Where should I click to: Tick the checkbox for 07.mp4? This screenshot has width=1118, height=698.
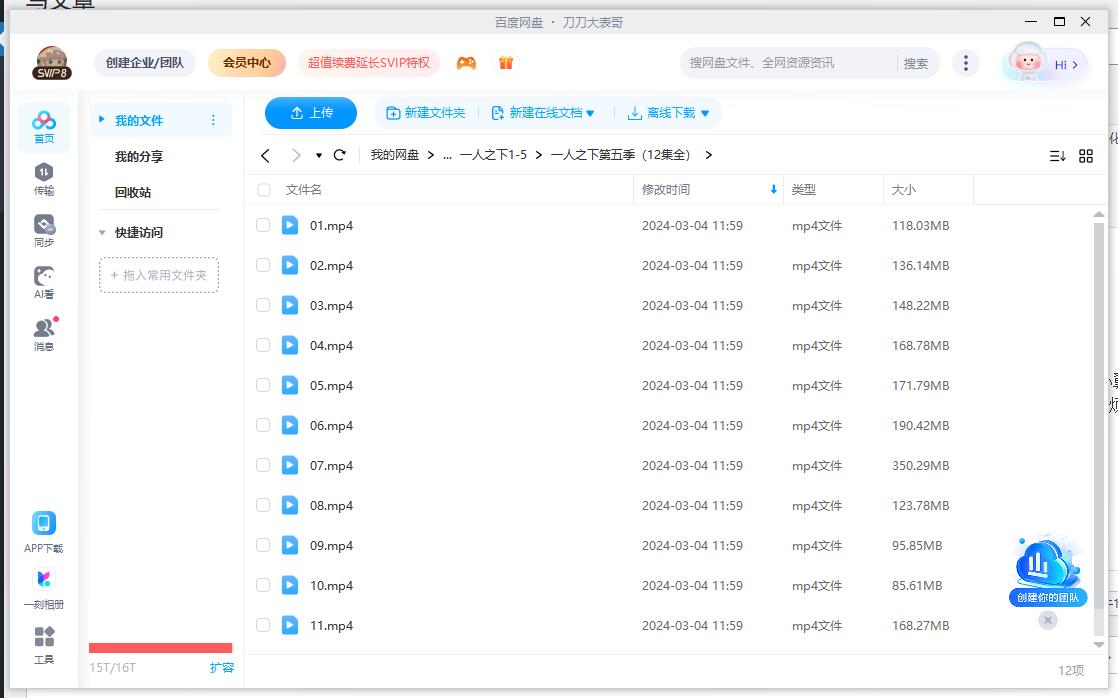(x=263, y=466)
